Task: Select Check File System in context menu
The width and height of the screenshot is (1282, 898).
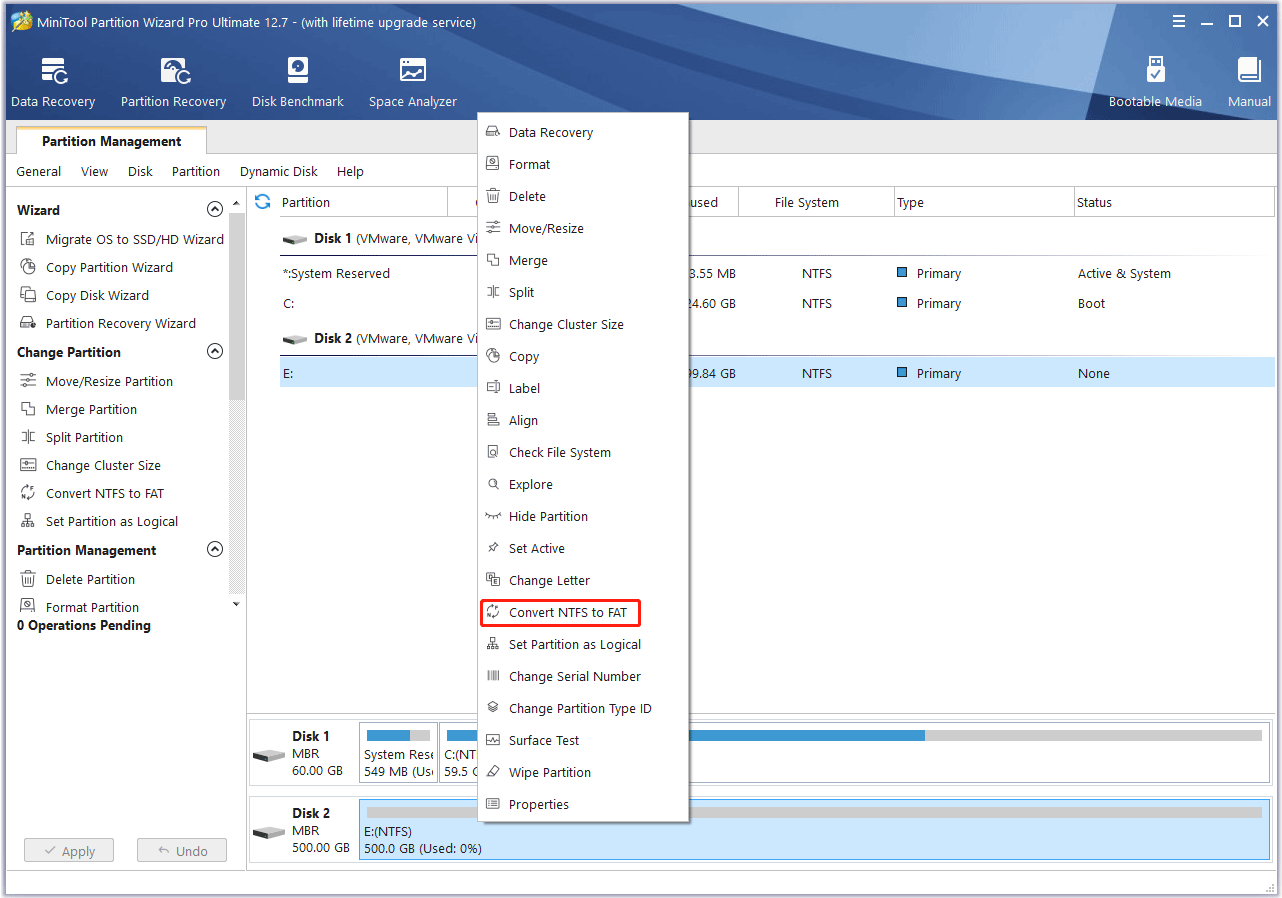Action: point(583,452)
